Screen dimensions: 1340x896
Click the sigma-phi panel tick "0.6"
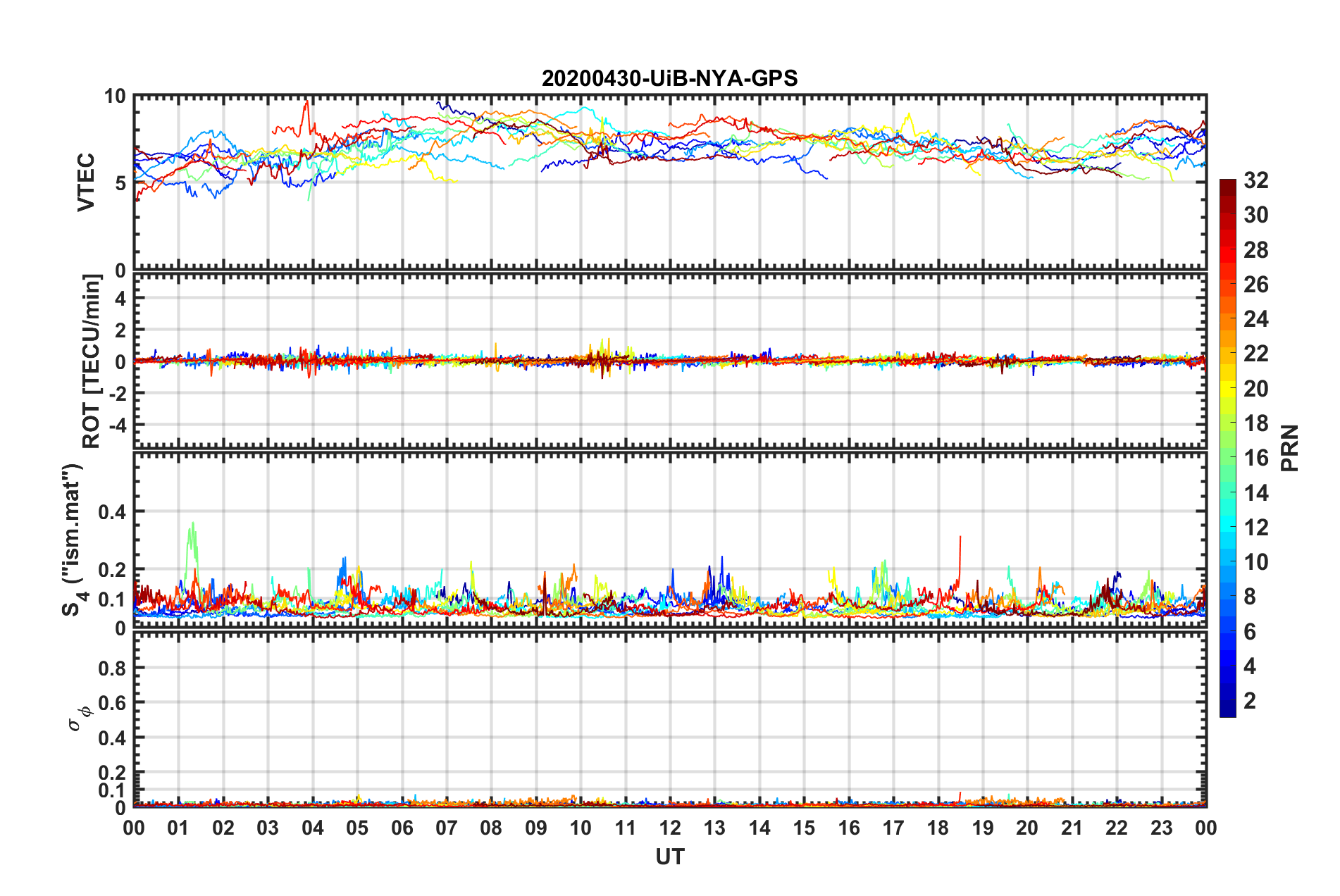point(112,703)
